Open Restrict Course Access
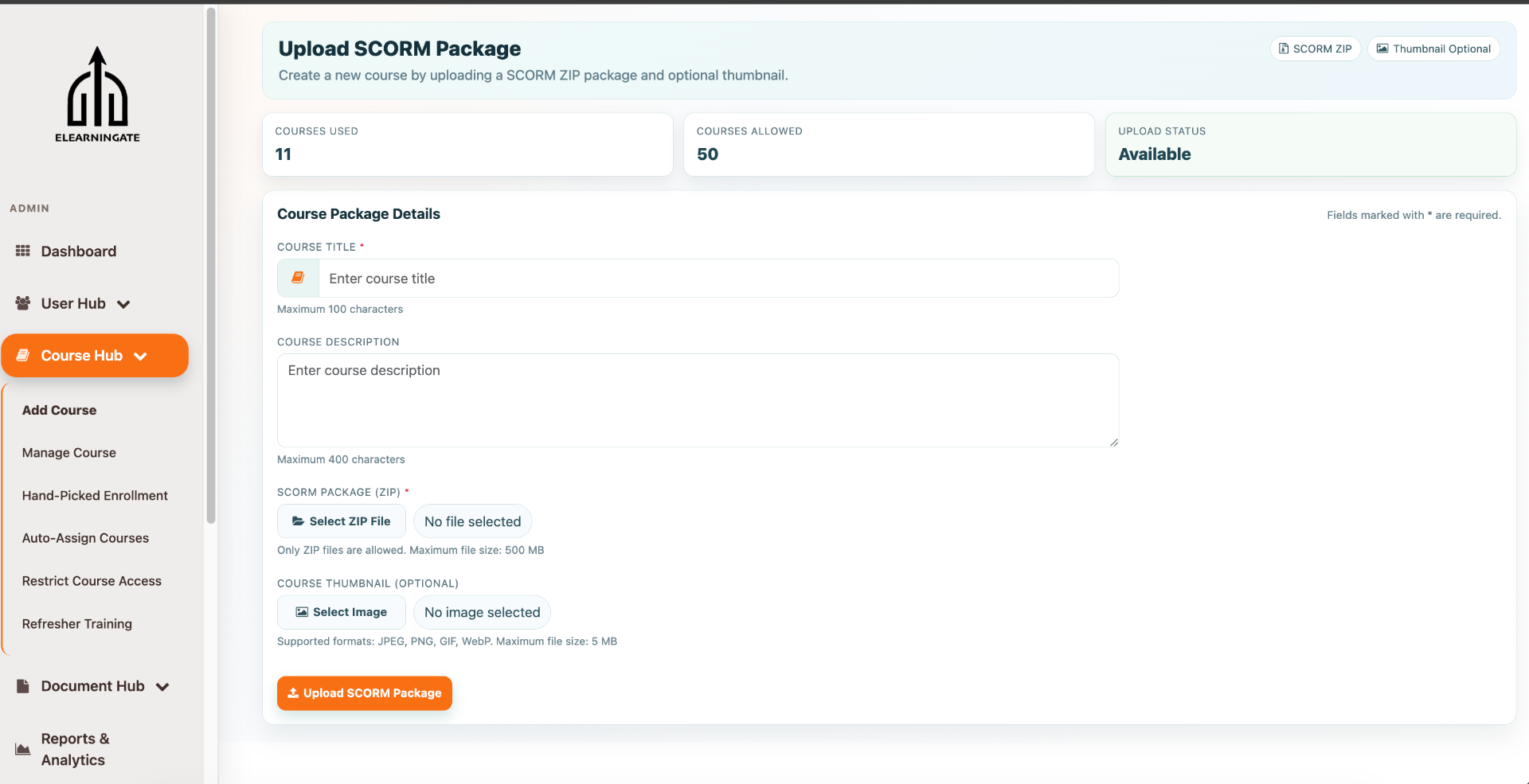 point(92,581)
